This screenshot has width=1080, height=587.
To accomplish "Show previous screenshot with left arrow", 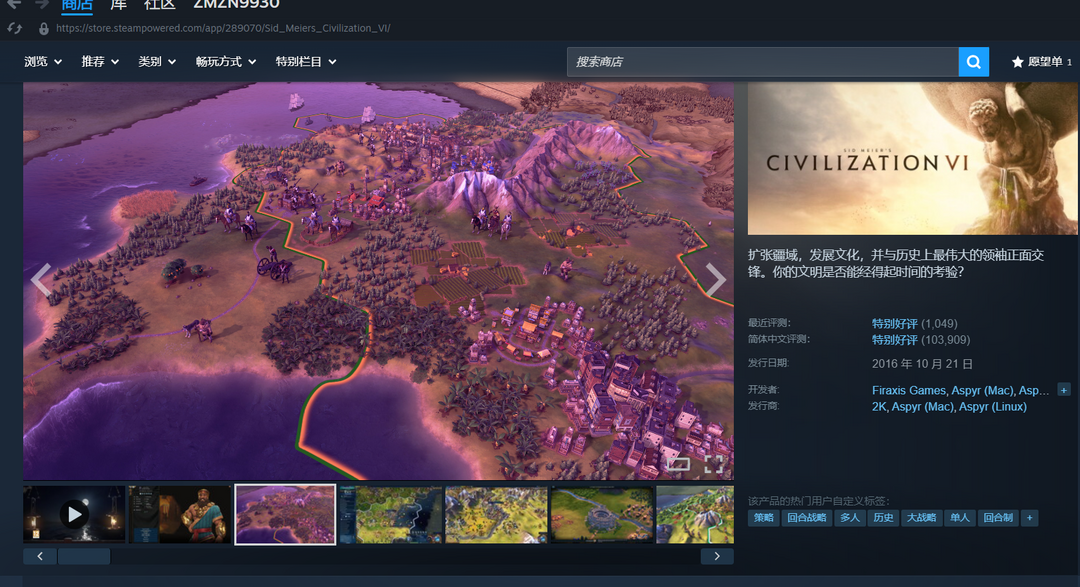I will click(x=41, y=280).
